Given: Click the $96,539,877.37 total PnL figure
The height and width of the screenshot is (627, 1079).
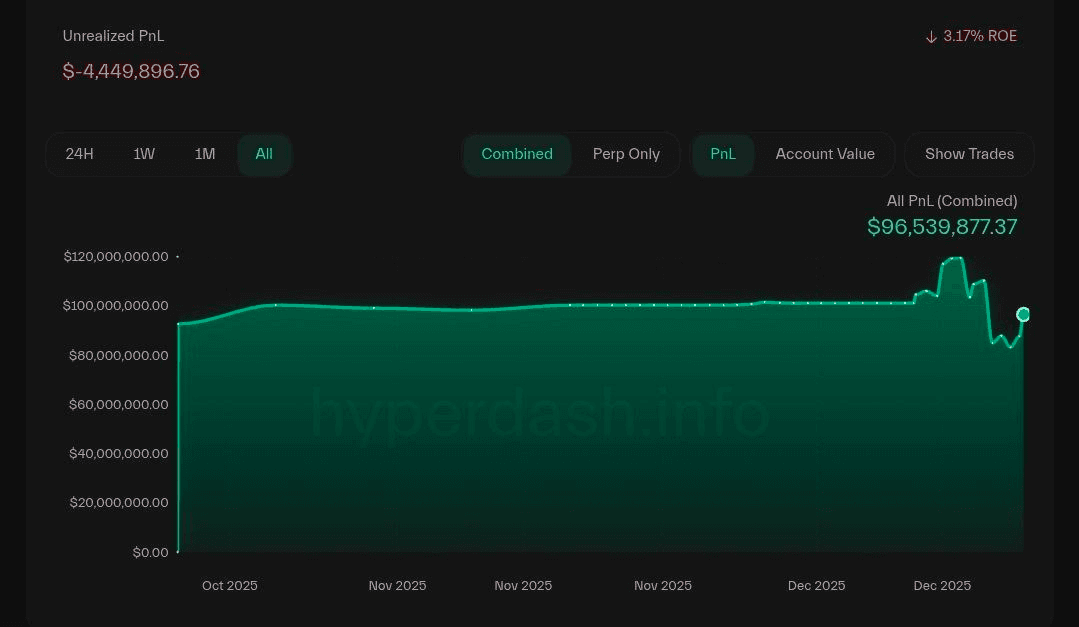Looking at the screenshot, I should pos(942,227).
